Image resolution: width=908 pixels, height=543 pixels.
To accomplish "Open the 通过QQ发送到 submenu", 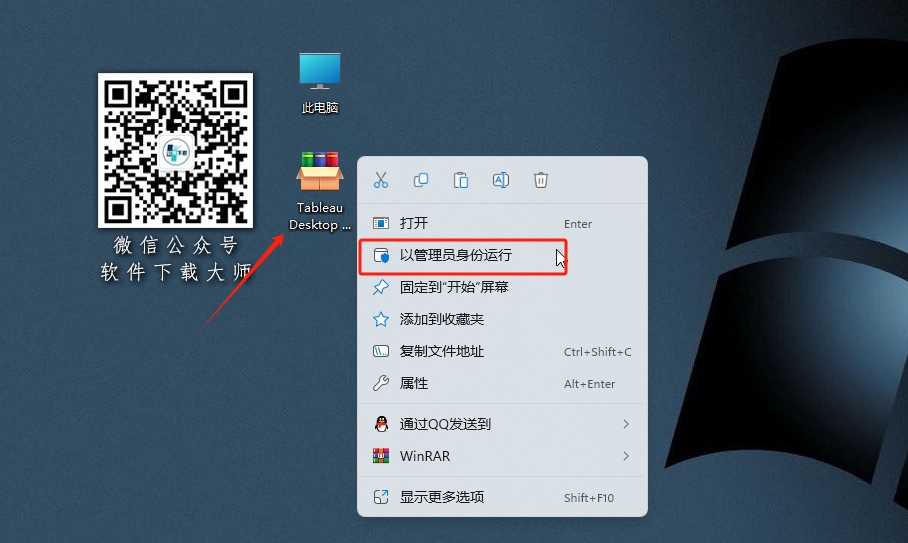I will 502,424.
